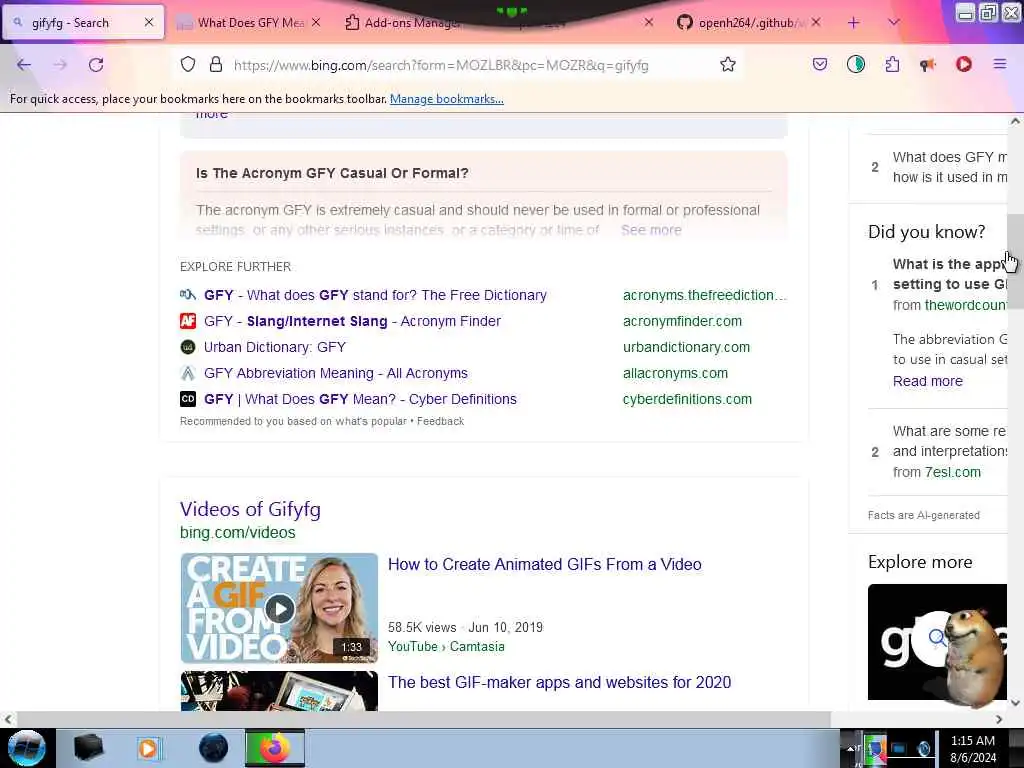
Task: Click the horizontal scrollbar left arrow
Action: pos(7,719)
